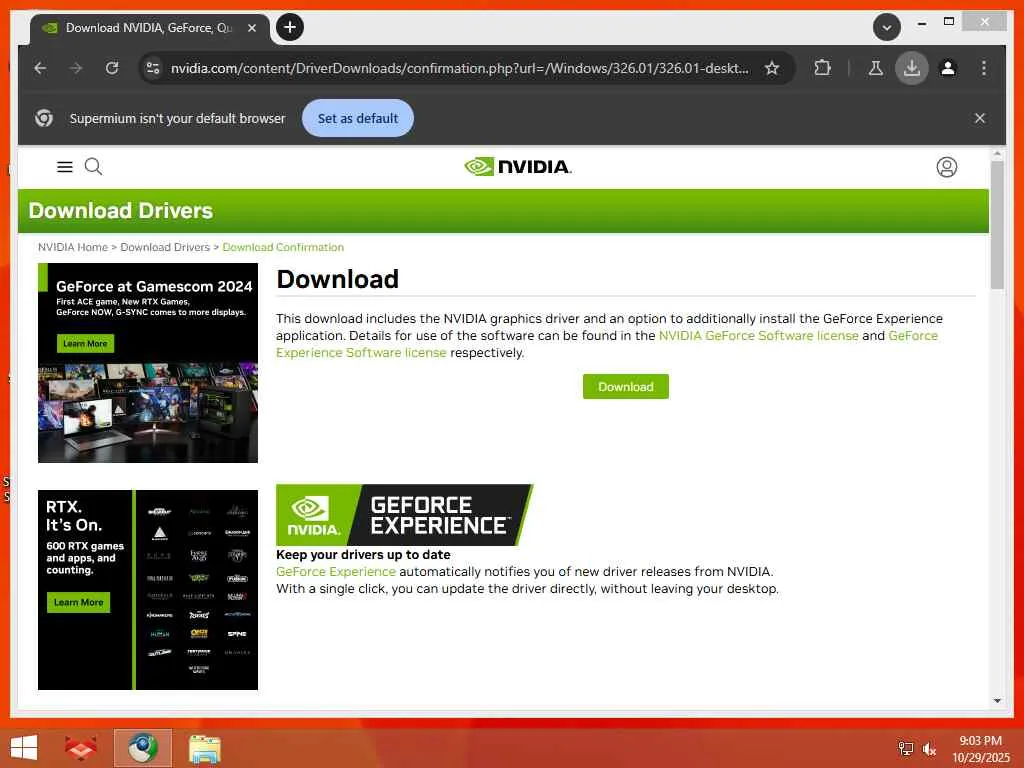Viewport: 1024px width, 768px height.
Task: Click the NVIDIA logo
Action: point(518,167)
